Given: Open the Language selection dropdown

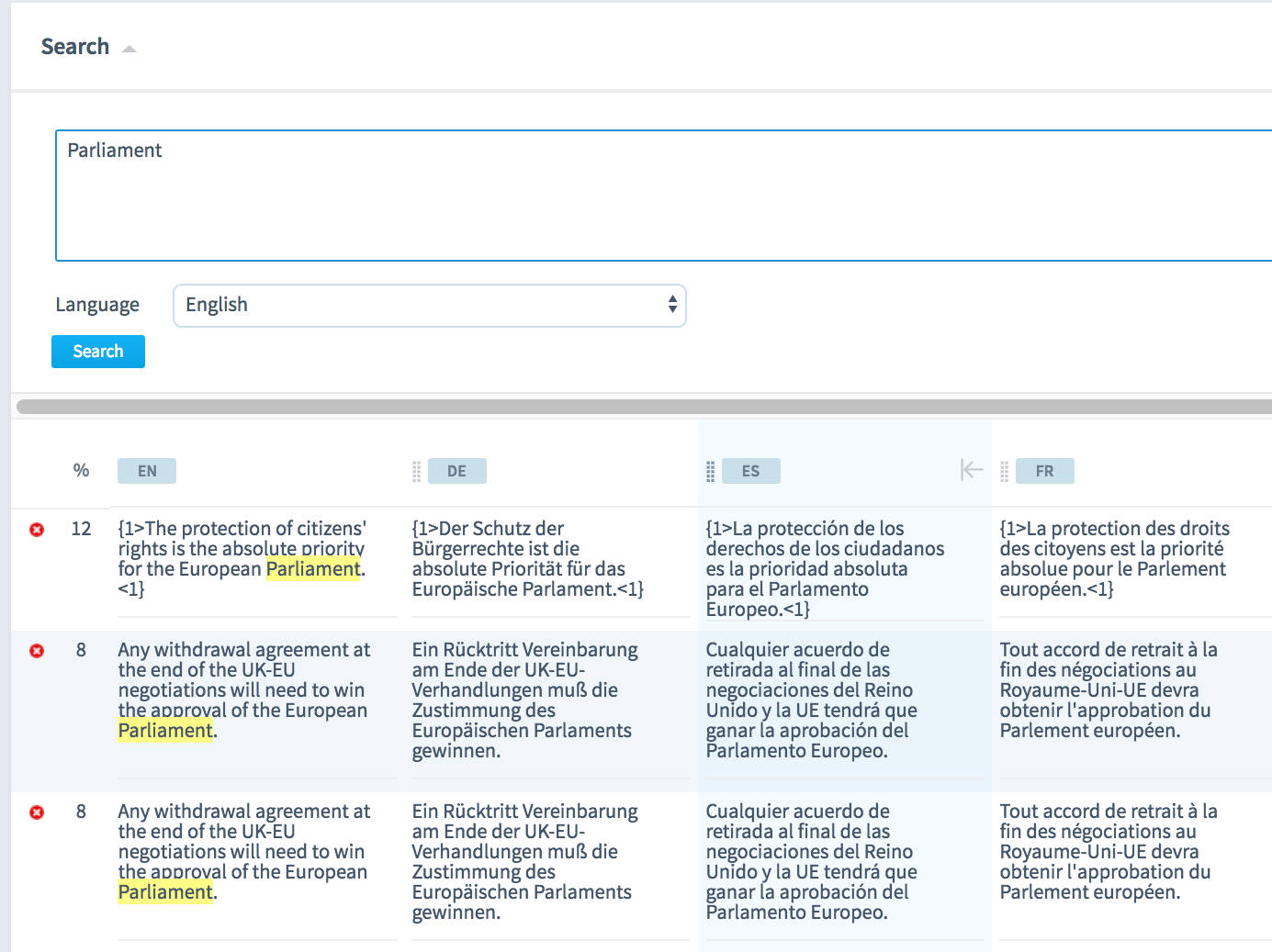Looking at the screenshot, I should coord(430,306).
